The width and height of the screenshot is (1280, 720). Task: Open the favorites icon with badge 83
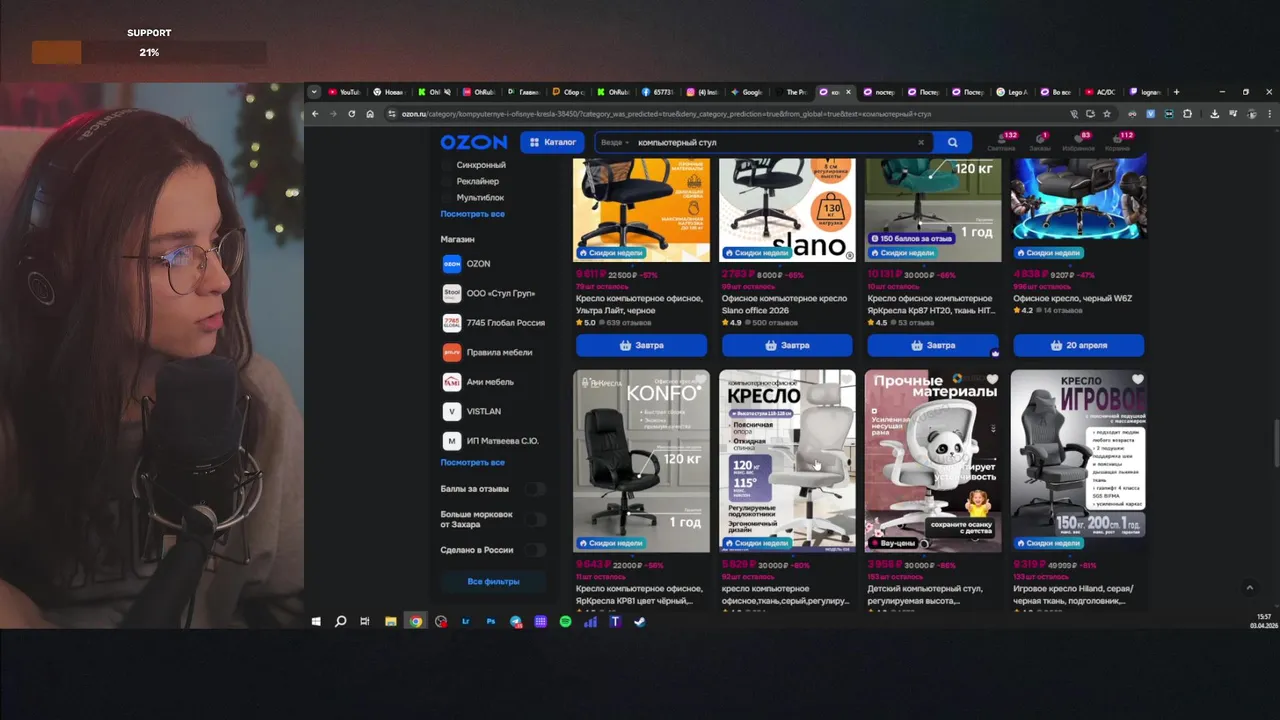1078,142
